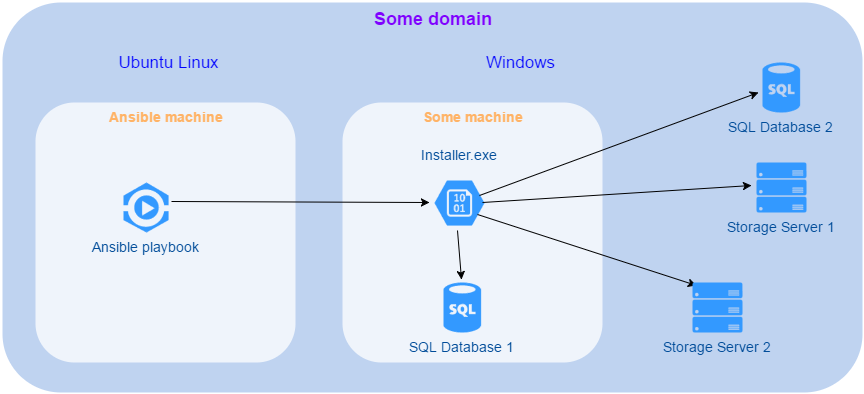The width and height of the screenshot is (864, 394).
Task: Click the Ansible playbook play icon
Action: (x=146, y=207)
